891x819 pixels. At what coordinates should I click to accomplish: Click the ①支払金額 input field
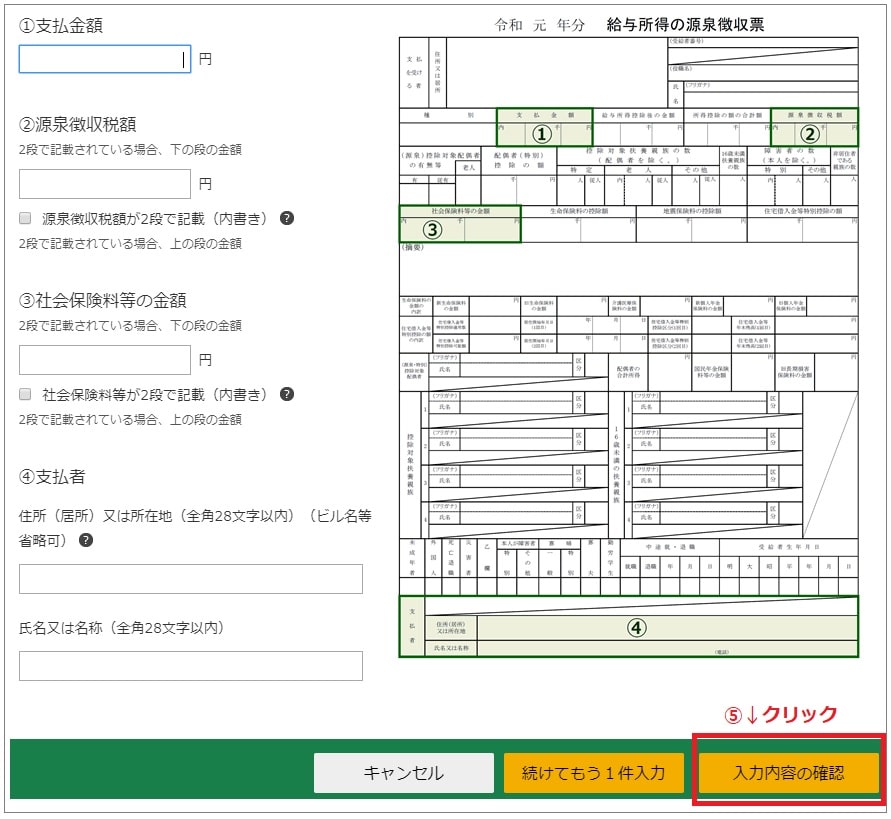[104, 56]
